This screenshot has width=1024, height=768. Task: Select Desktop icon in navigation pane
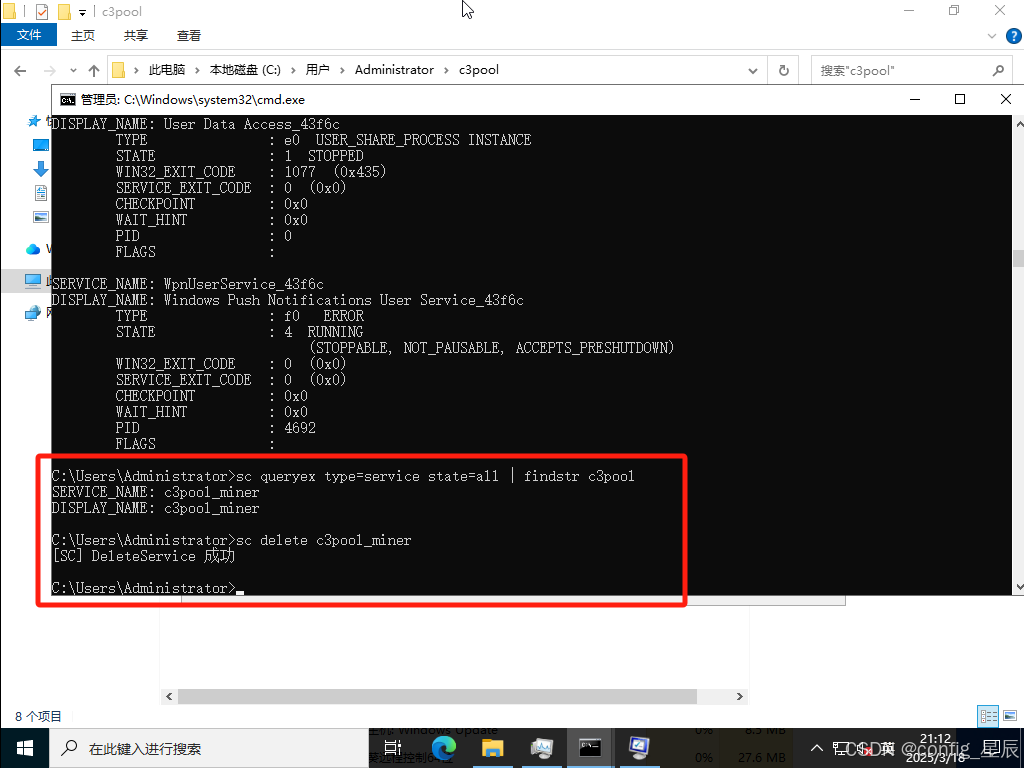(x=40, y=145)
